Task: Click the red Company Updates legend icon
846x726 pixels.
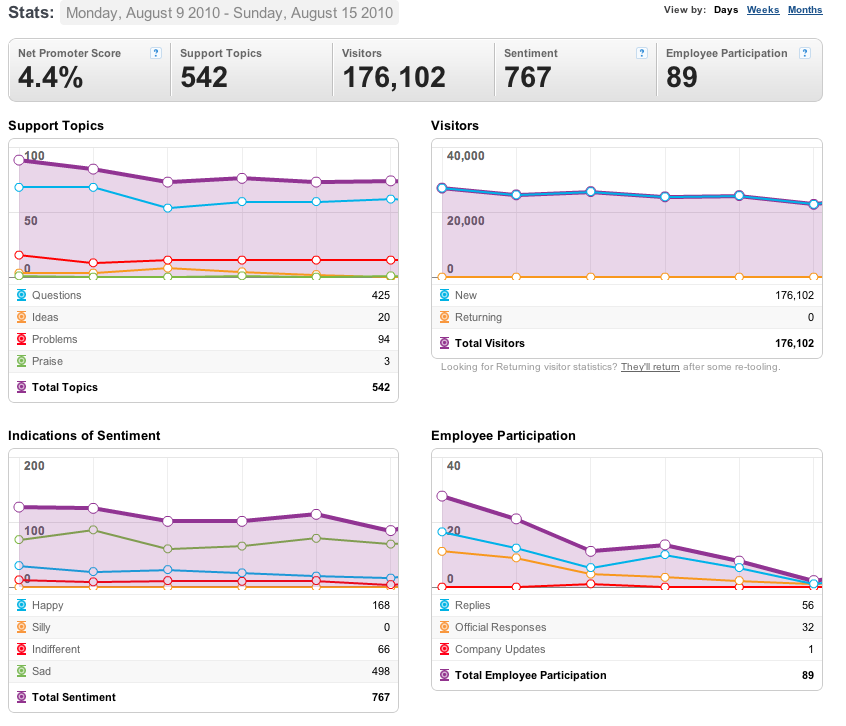Action: point(445,649)
